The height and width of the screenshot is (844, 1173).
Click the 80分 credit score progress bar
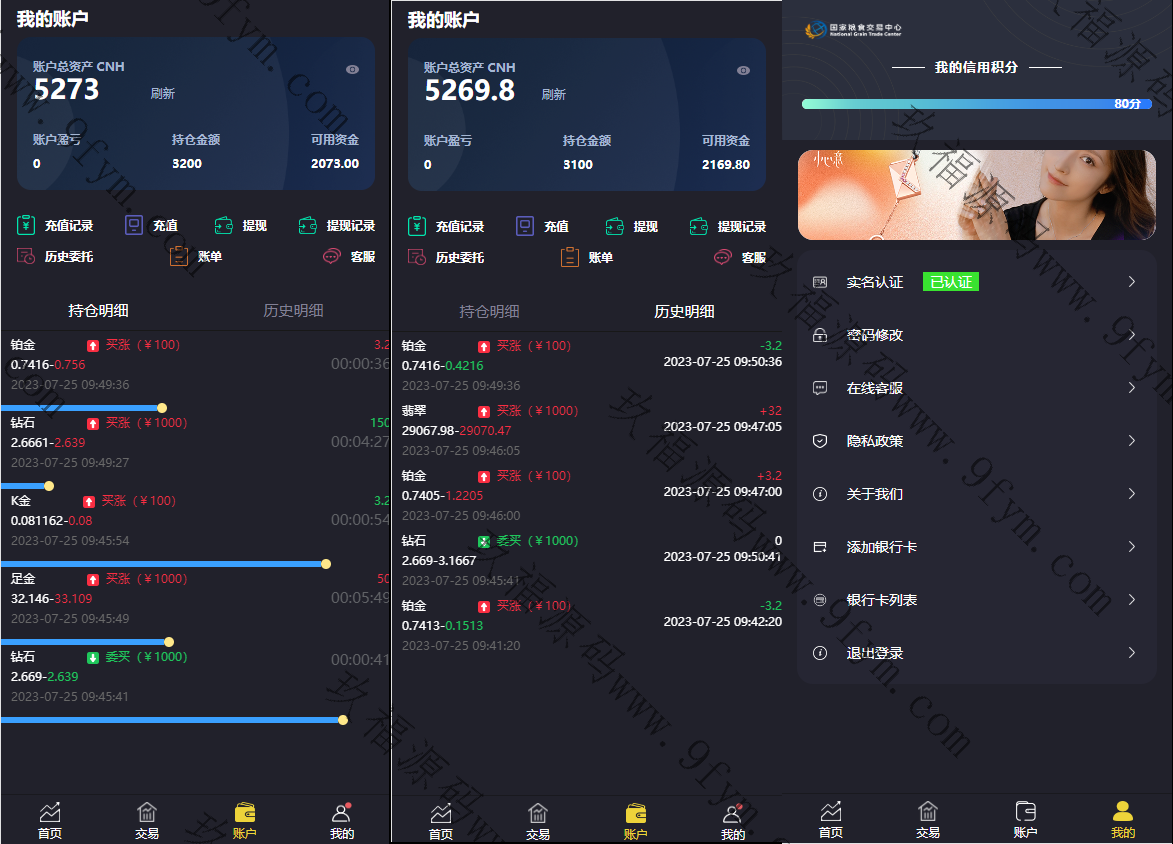[x=976, y=104]
